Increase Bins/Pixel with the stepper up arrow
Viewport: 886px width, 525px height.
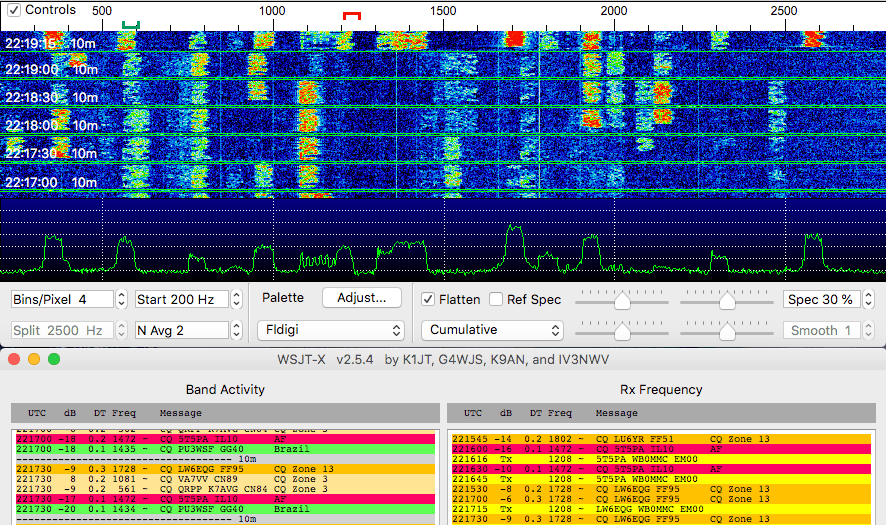tap(122, 294)
